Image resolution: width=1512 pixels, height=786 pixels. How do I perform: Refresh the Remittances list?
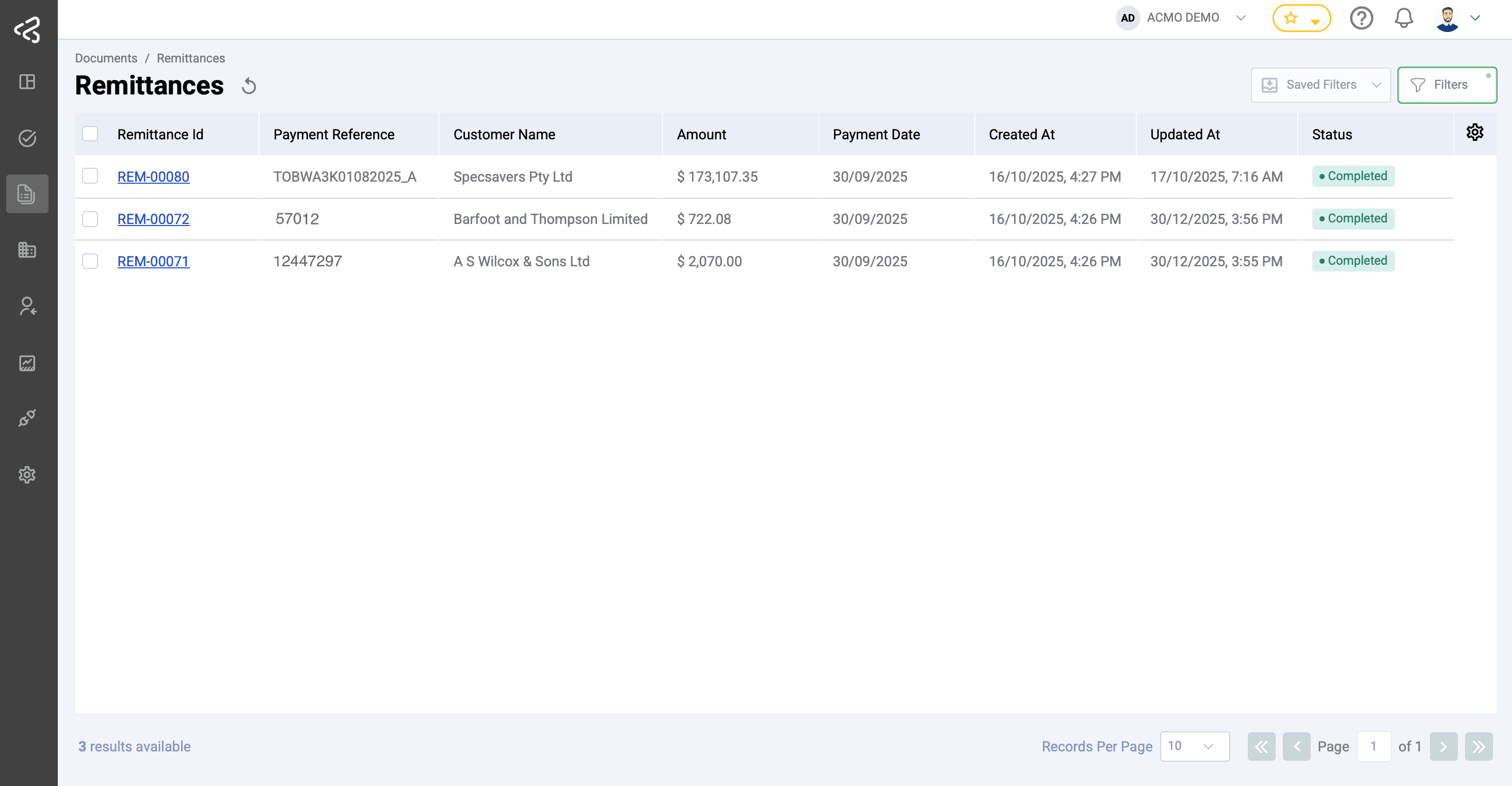249,86
